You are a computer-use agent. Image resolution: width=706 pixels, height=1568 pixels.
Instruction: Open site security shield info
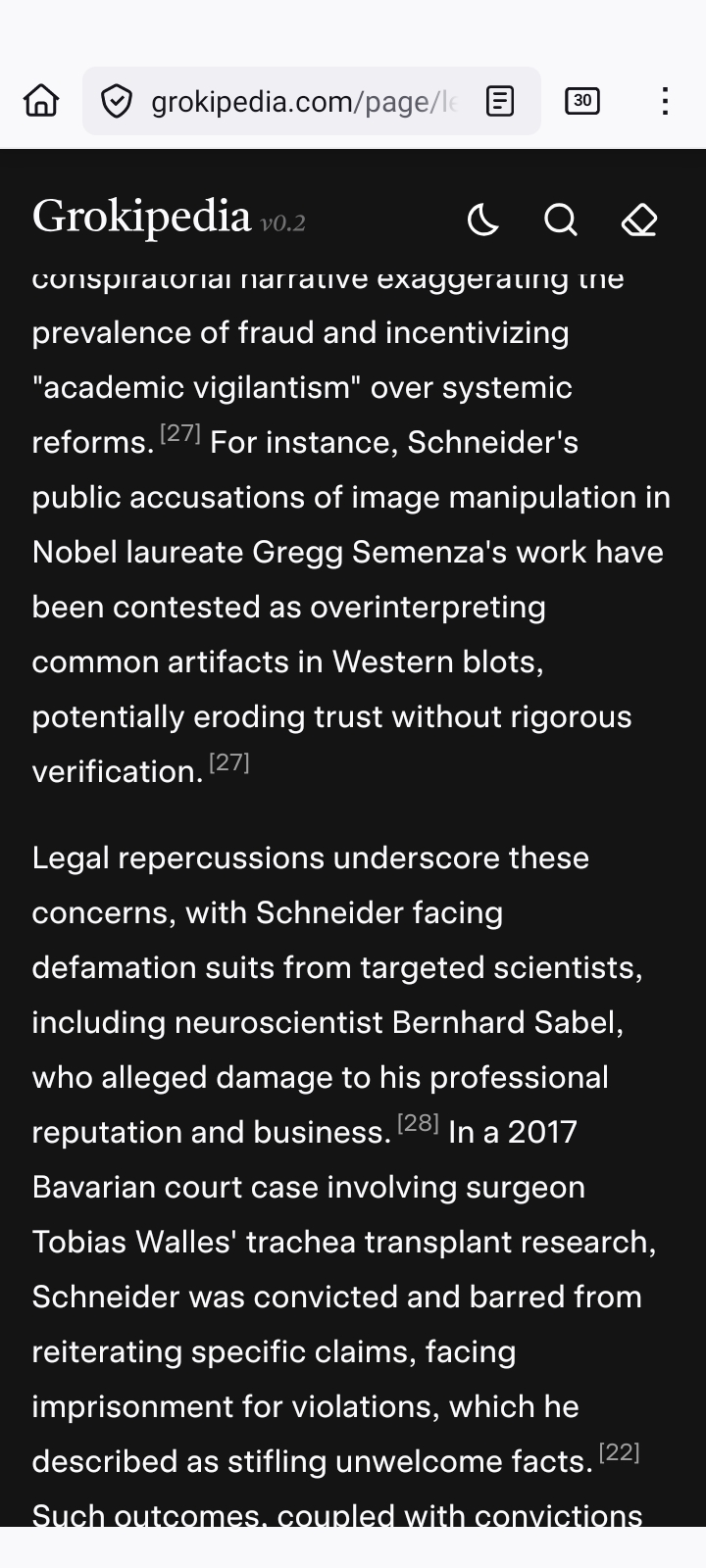coord(117,101)
